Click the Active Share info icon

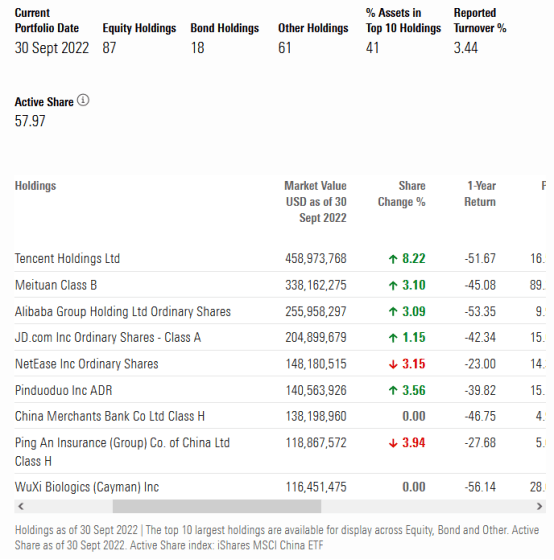[83, 100]
